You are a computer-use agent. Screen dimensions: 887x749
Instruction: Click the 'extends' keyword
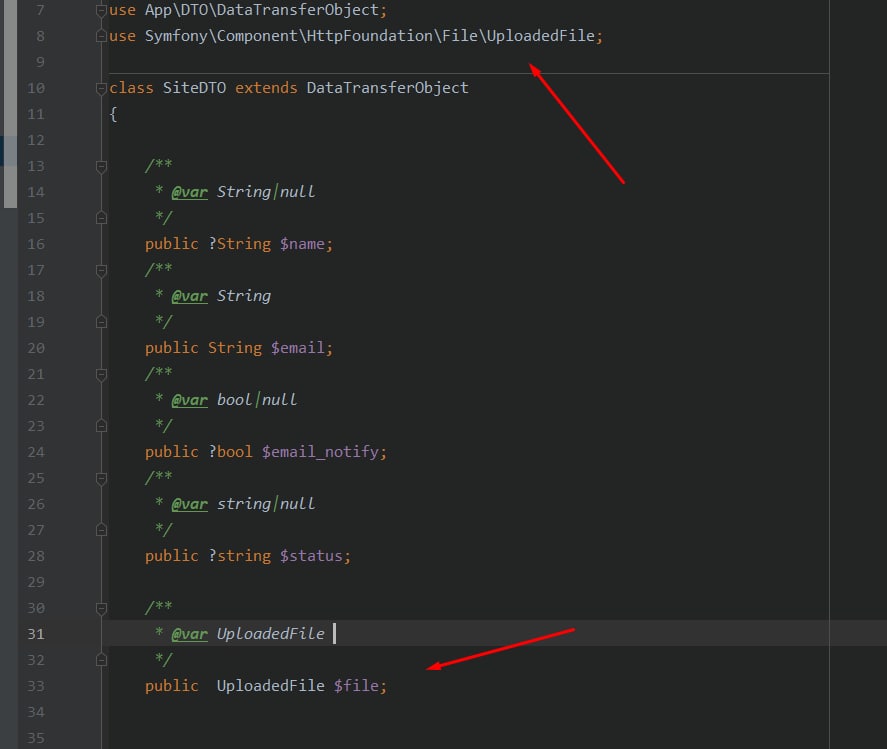point(266,88)
